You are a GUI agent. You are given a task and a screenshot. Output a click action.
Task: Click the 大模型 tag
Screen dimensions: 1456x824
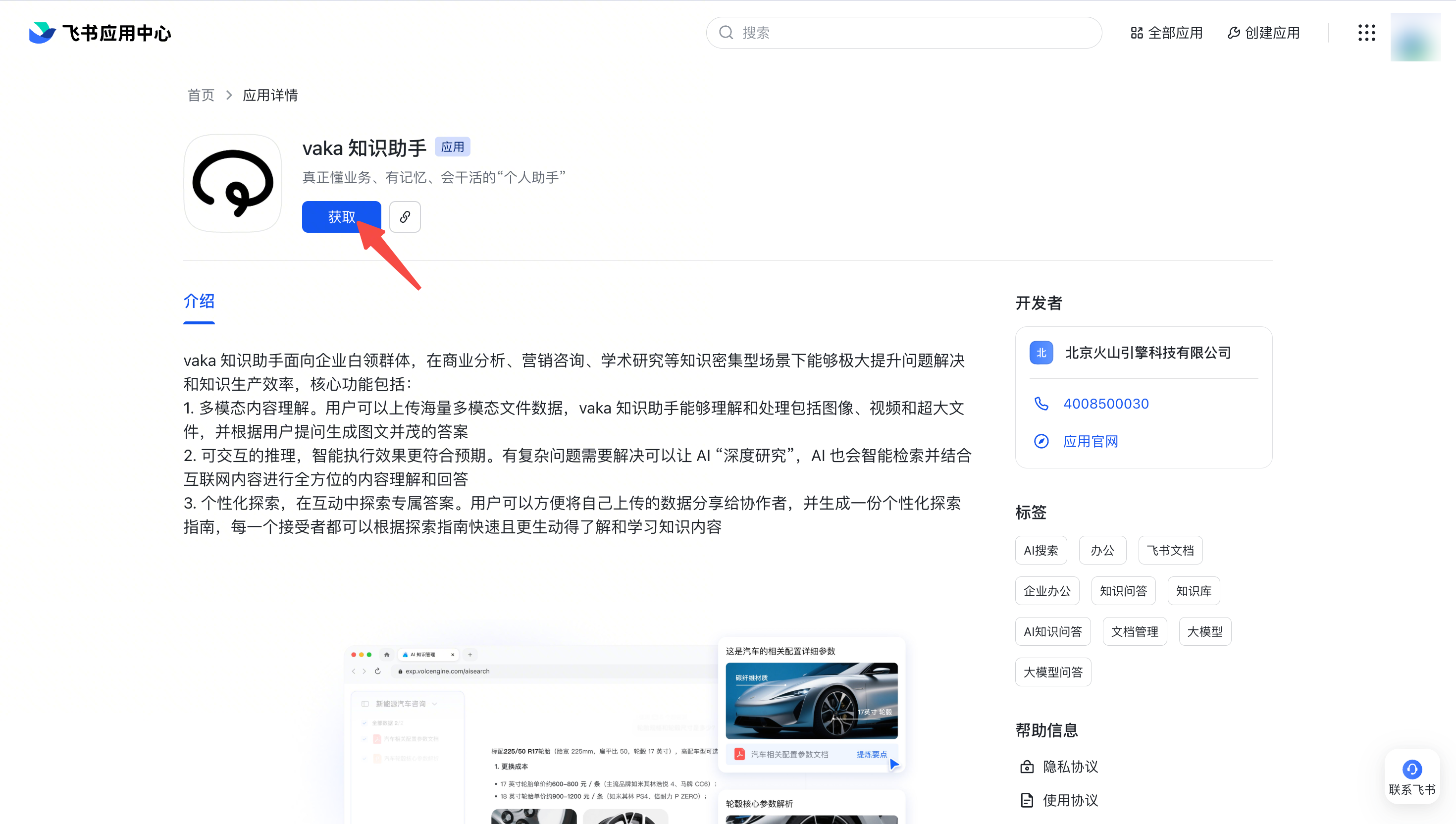click(x=1205, y=631)
